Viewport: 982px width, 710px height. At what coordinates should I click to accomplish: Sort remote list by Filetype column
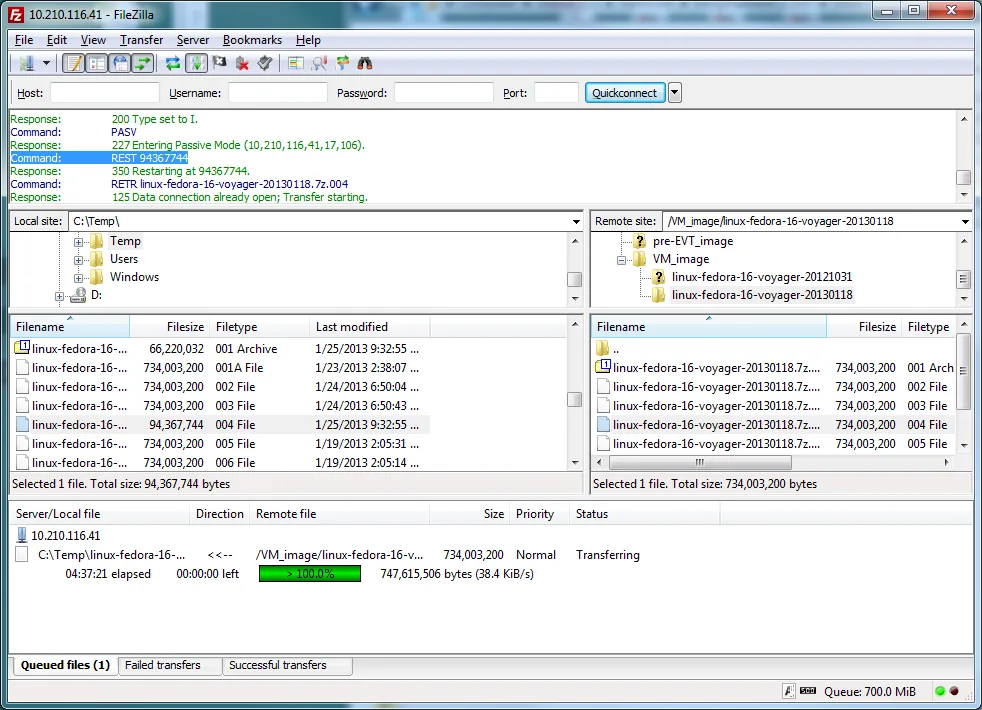[x=928, y=327]
